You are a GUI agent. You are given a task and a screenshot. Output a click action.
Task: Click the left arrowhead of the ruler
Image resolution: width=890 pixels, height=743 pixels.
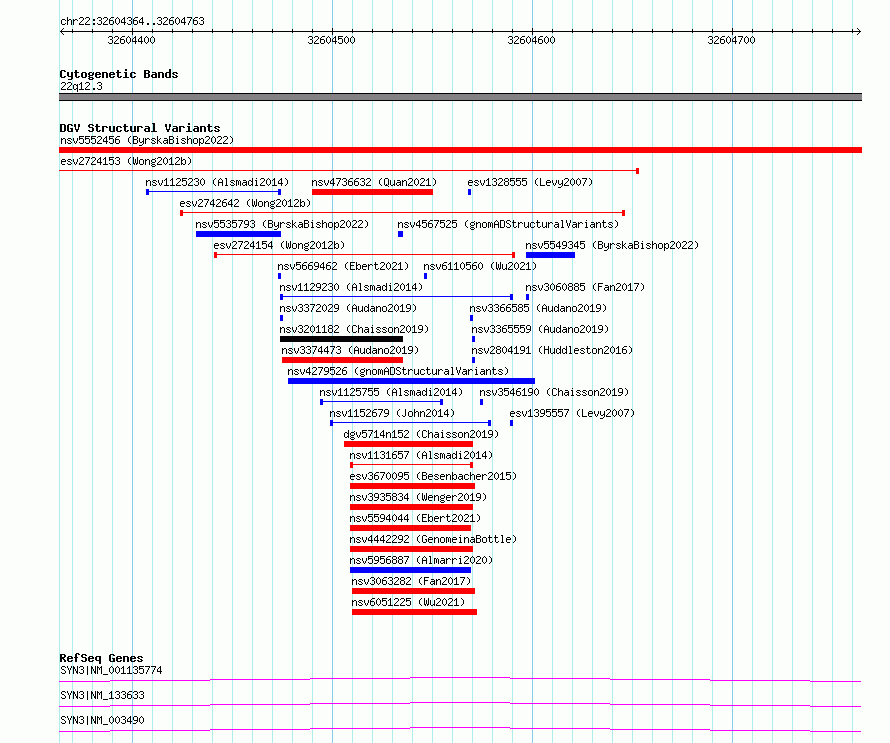pyautogui.click(x=62, y=32)
